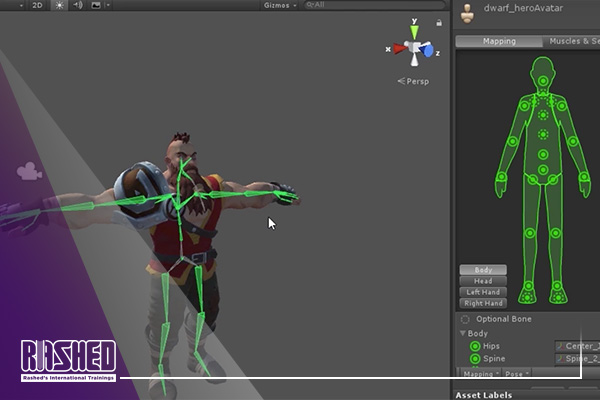Image resolution: width=600 pixels, height=400 pixels.
Task: Select thigh circle on diagram's right leg
Action: point(553,179)
